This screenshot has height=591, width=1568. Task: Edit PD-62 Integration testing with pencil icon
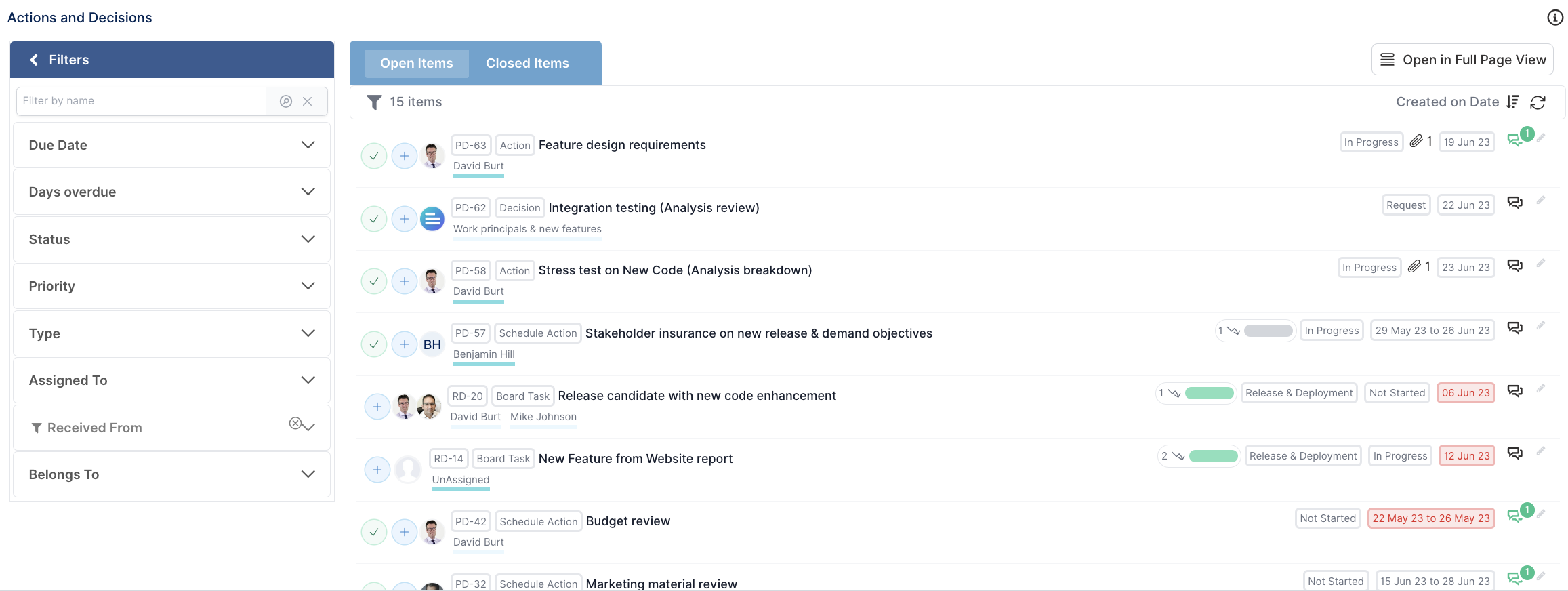[1541, 201]
